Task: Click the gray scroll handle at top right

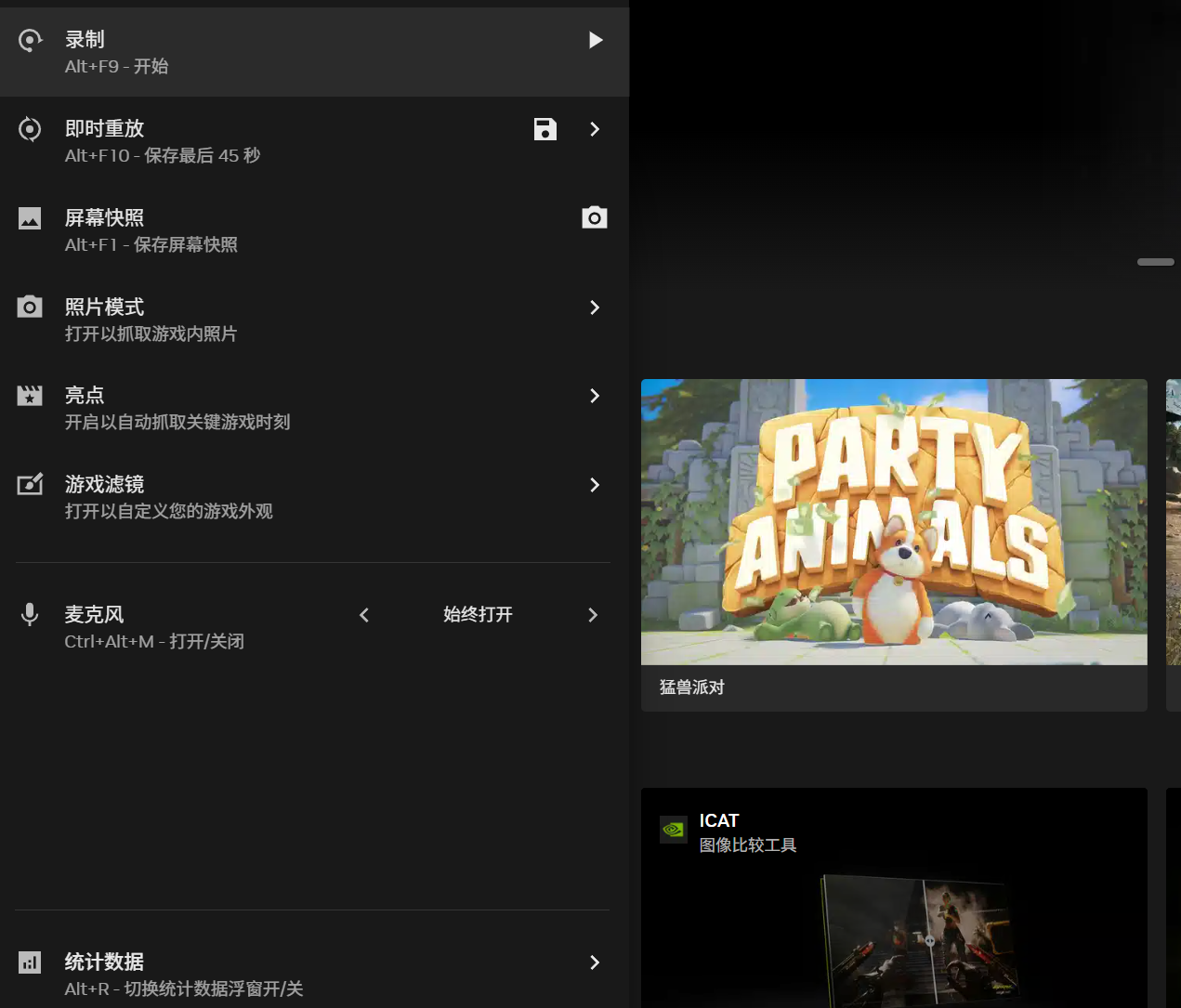Action: [x=1156, y=262]
